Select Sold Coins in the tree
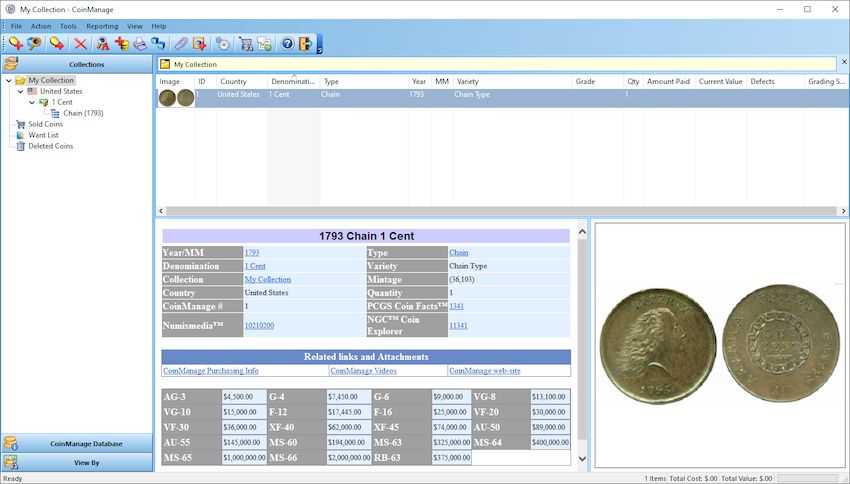 pyautogui.click(x=46, y=124)
